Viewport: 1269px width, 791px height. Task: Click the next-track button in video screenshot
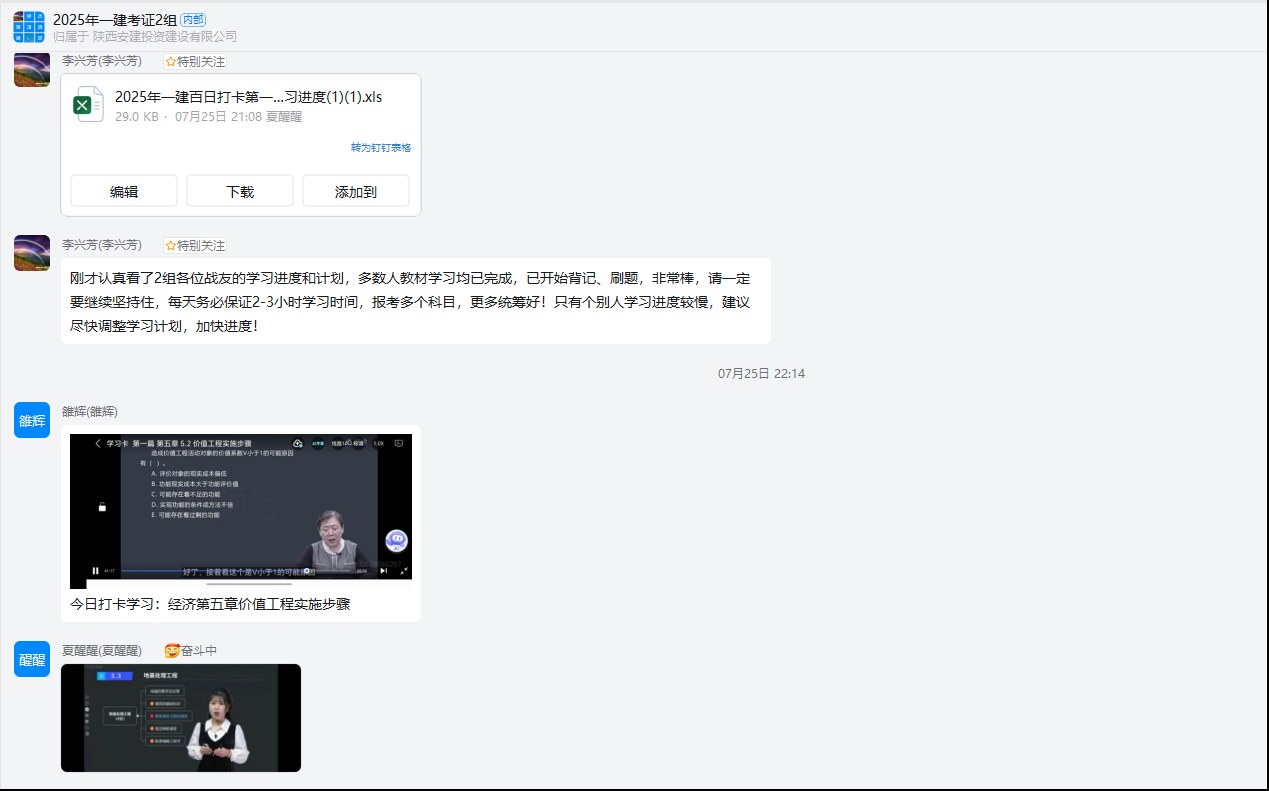[x=384, y=570]
